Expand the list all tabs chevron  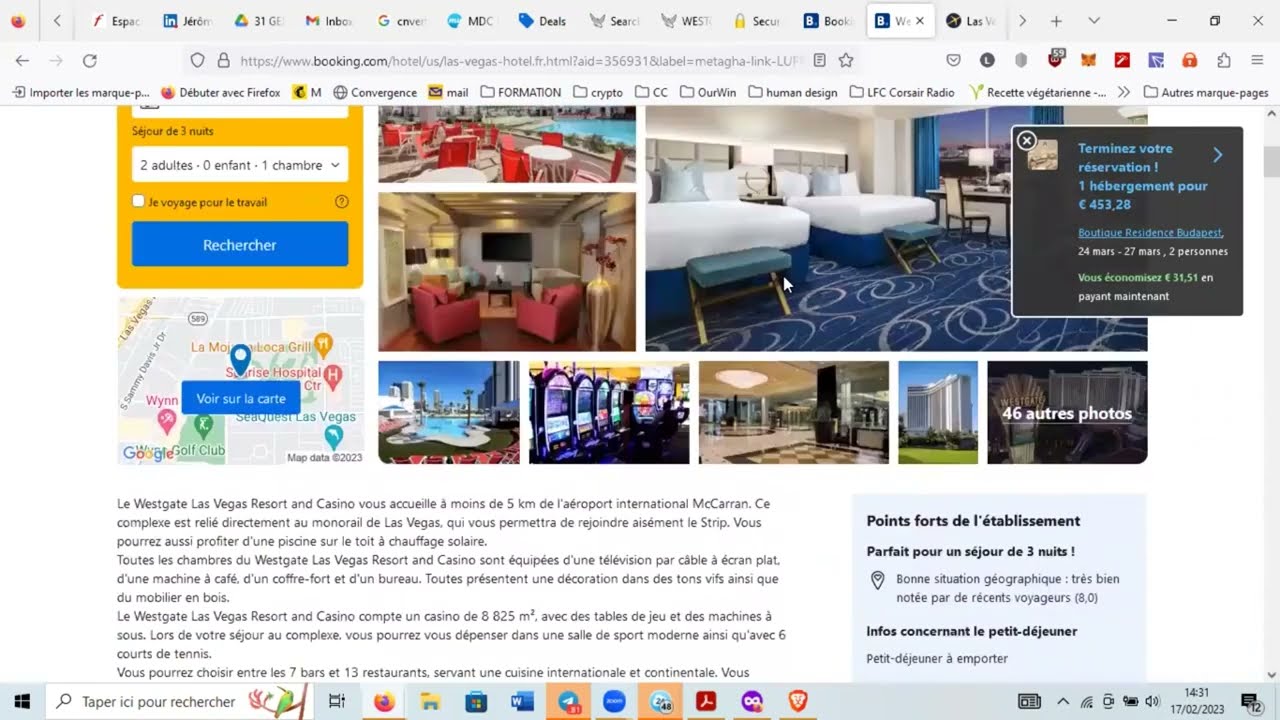click(x=1093, y=21)
